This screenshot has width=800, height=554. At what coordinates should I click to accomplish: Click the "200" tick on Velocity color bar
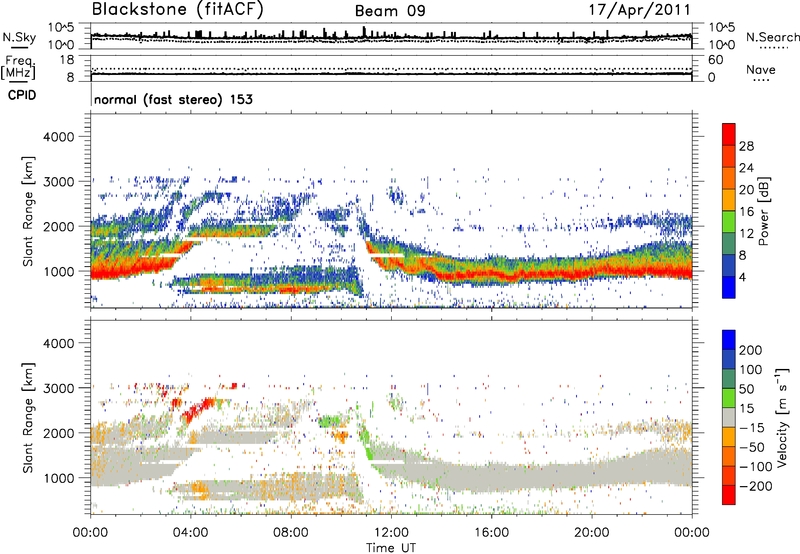coord(751,350)
